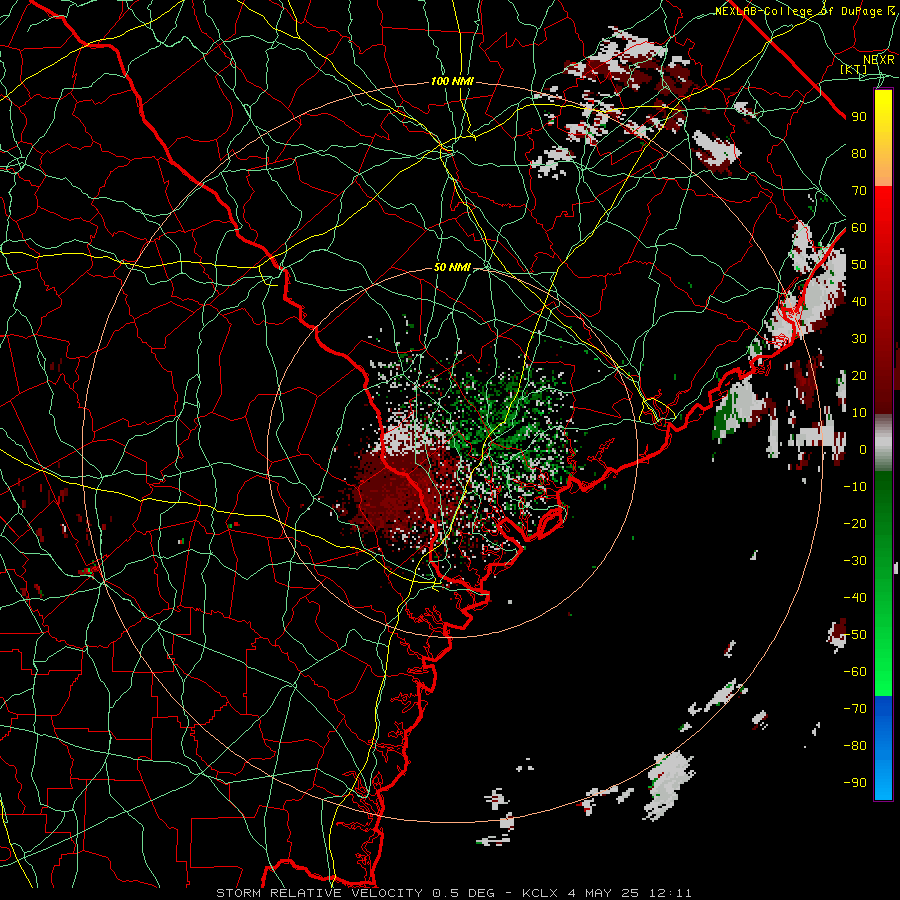Screen dimensions: 900x900
Task: Click the 4 MAY 25 date text
Action: tap(604, 893)
